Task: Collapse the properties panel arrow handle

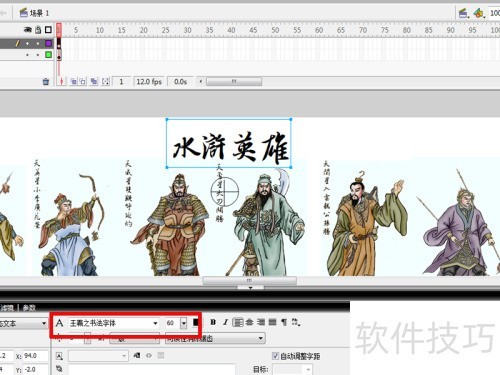Action: pos(250,287)
